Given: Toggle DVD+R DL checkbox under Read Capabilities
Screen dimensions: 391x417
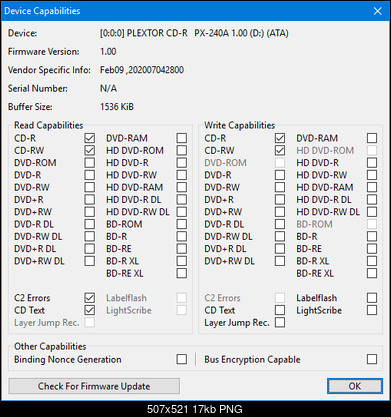Looking at the screenshot, I should pyautogui.click(x=89, y=249).
